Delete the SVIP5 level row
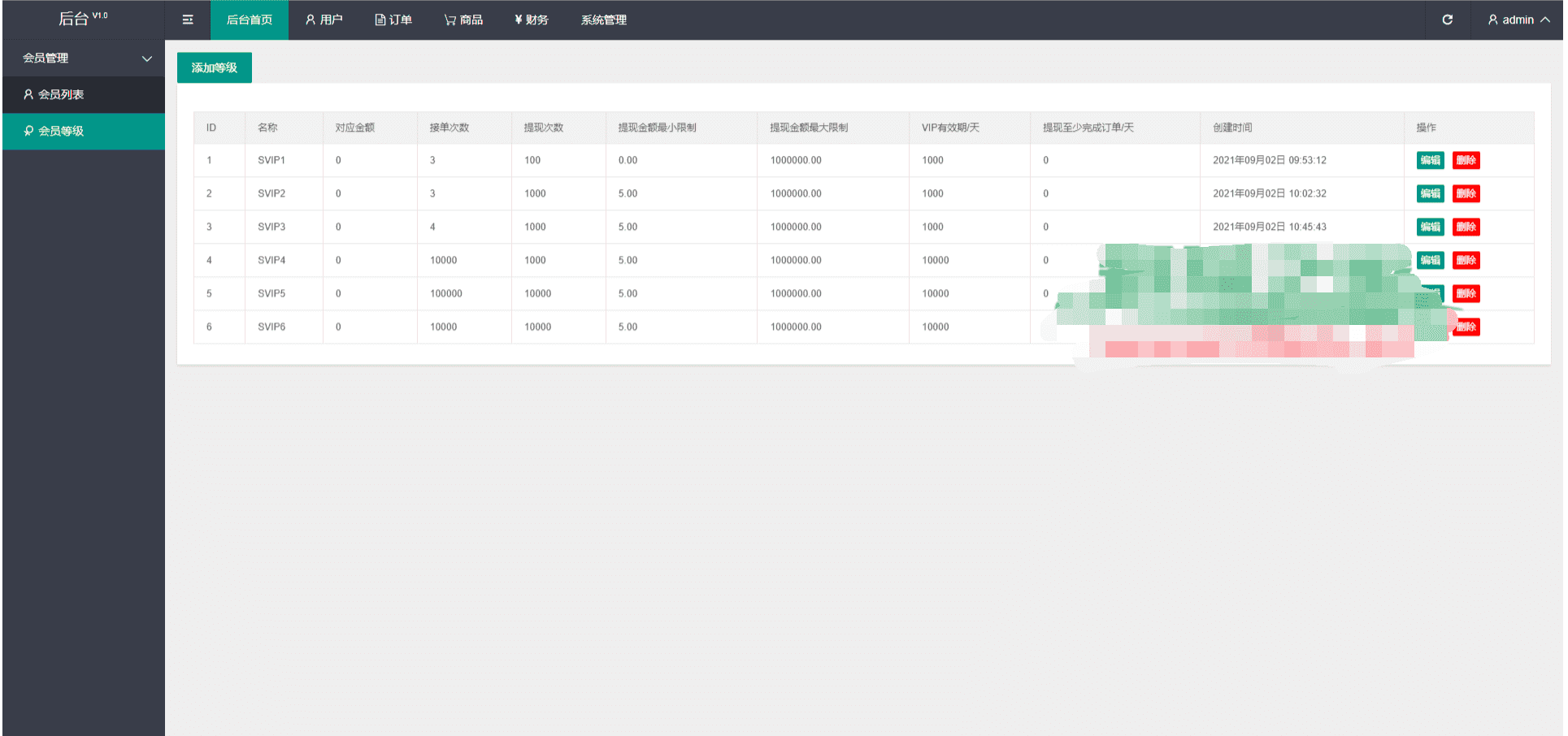This screenshot has width=1568, height=736. 1466,294
